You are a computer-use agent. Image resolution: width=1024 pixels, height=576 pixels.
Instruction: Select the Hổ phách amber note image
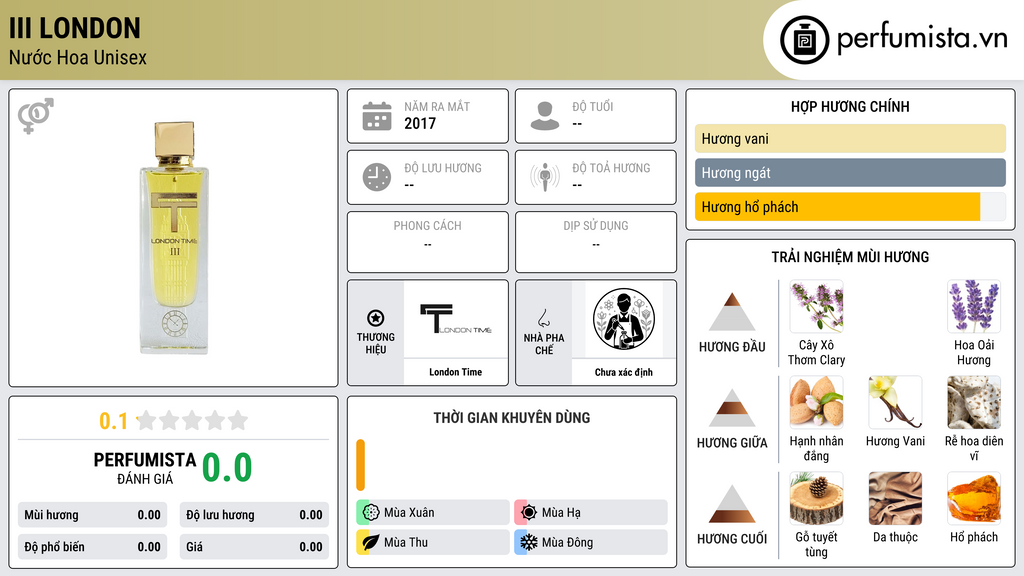(x=974, y=498)
